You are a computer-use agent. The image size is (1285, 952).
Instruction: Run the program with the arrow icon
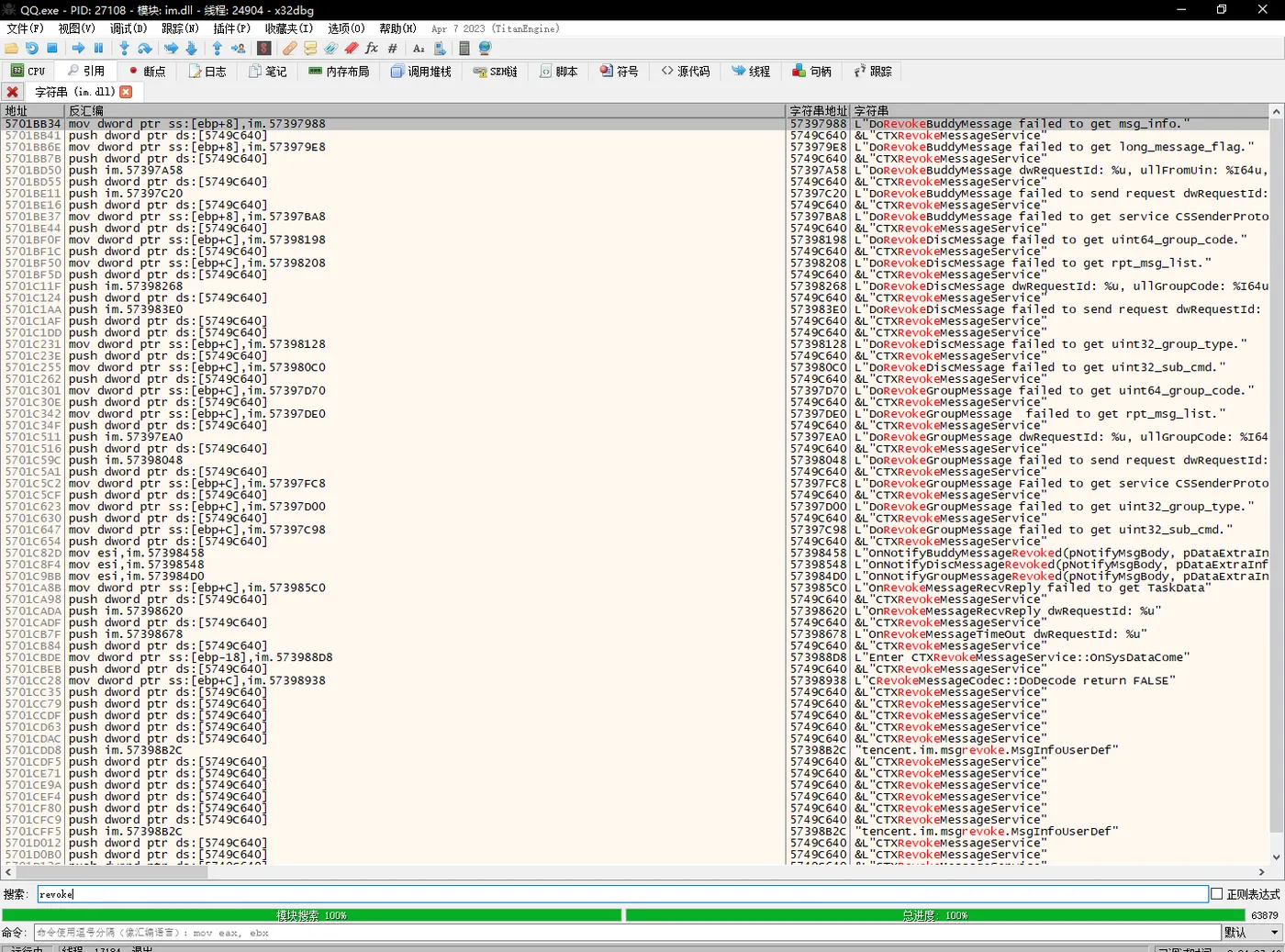click(x=78, y=49)
